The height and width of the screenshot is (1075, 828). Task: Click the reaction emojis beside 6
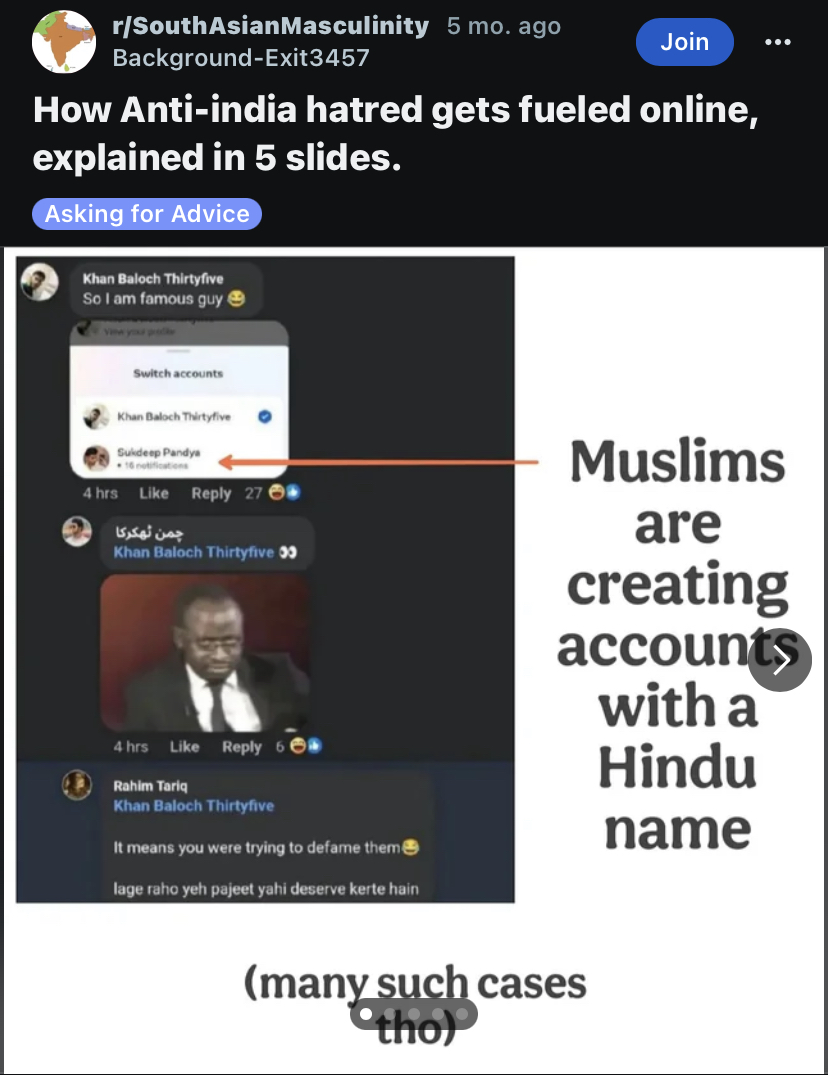[x=306, y=745]
